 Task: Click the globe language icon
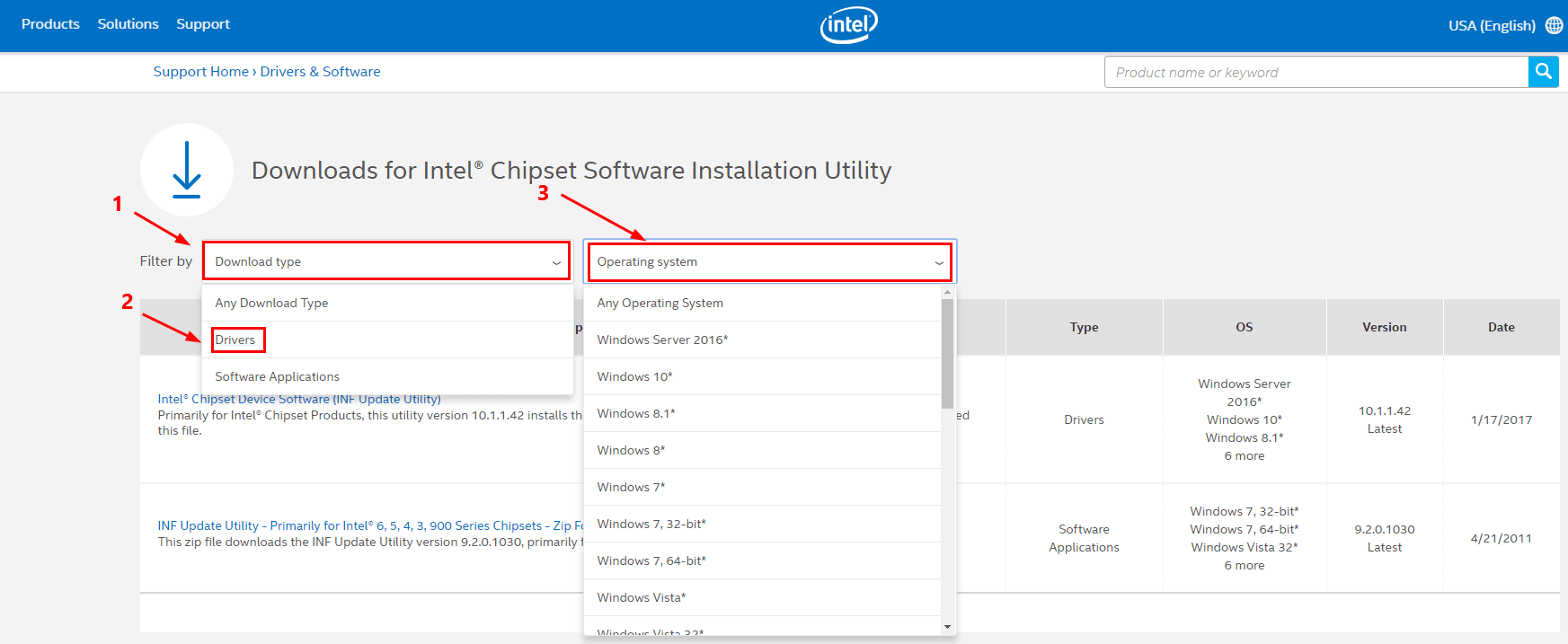click(1554, 25)
